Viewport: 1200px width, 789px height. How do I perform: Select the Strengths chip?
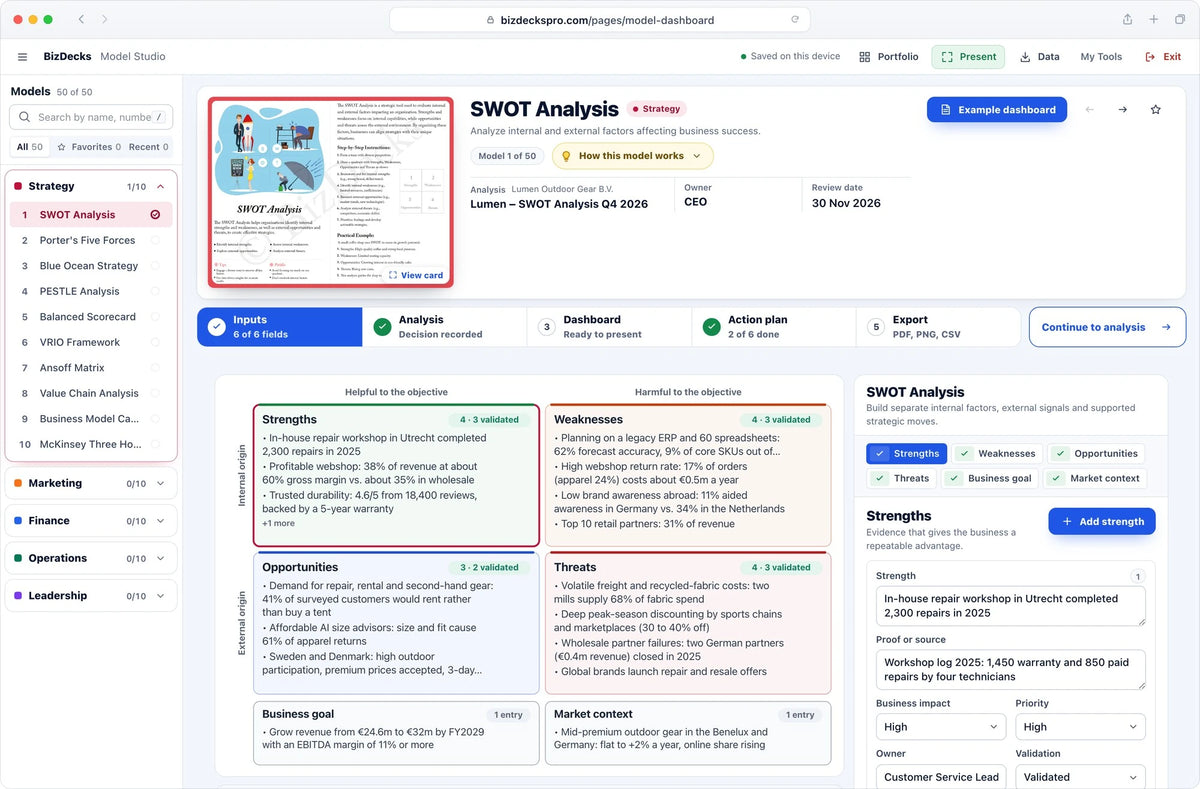click(907, 453)
